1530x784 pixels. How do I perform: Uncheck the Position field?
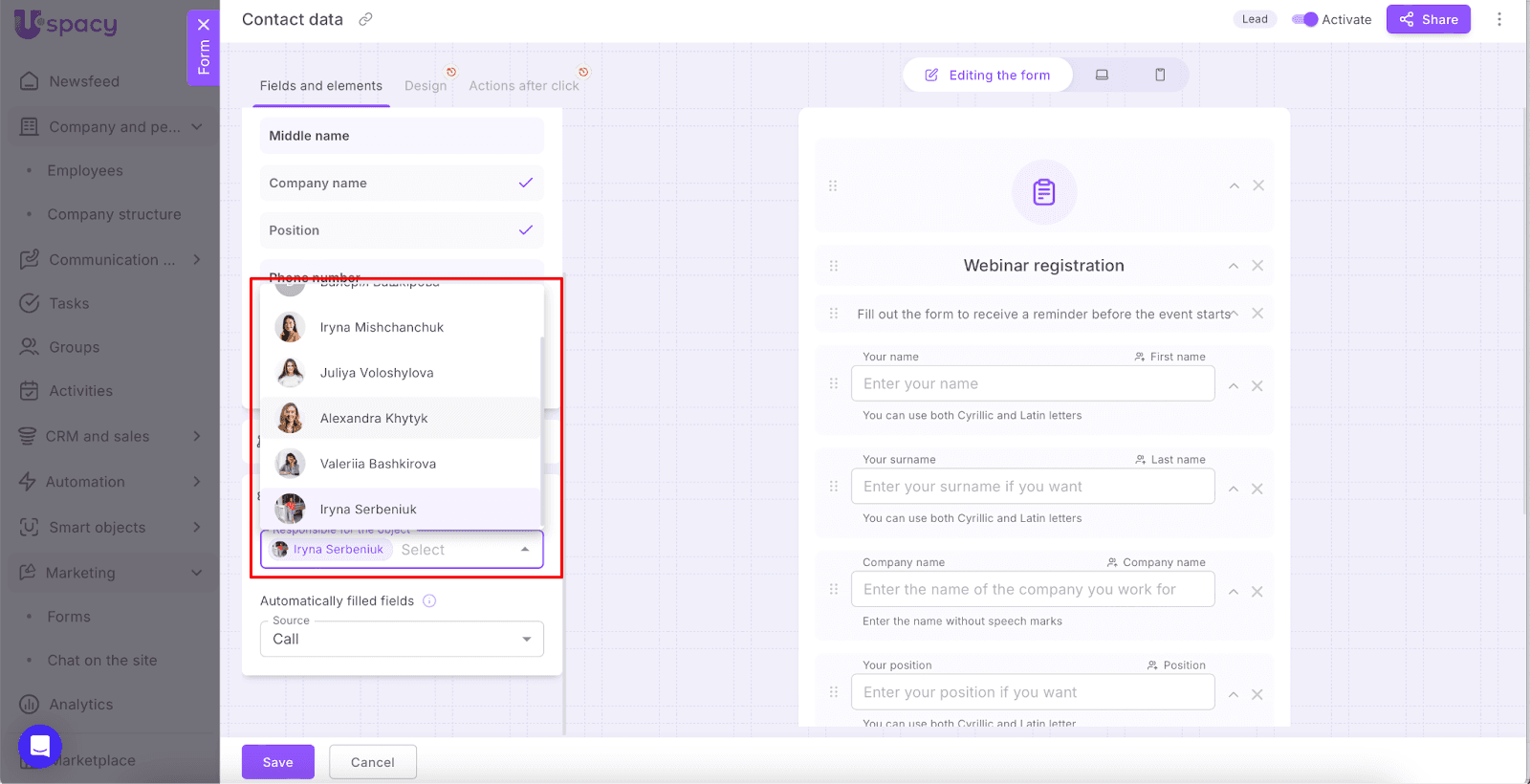coord(525,230)
